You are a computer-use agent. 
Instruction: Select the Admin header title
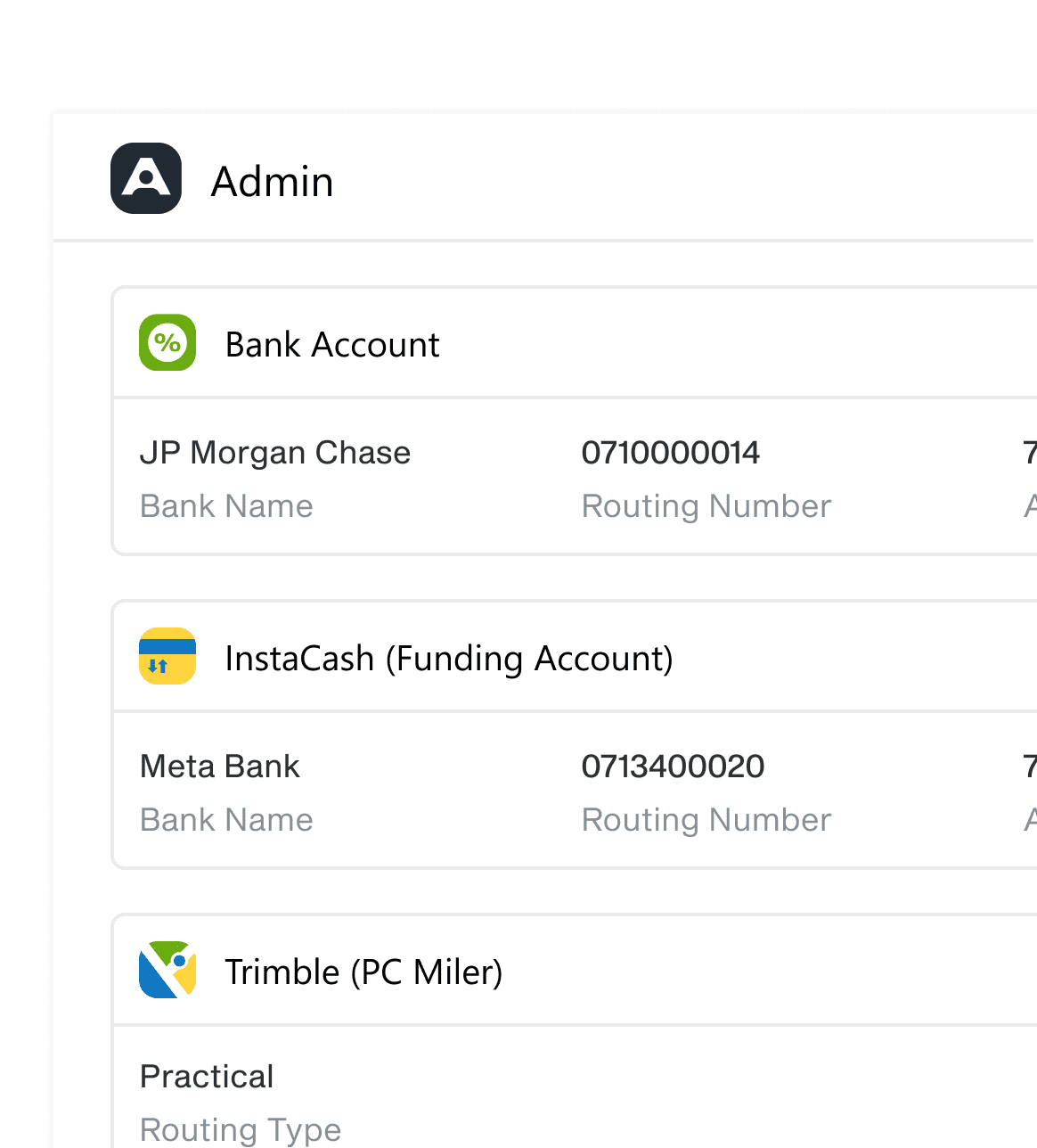(x=272, y=182)
